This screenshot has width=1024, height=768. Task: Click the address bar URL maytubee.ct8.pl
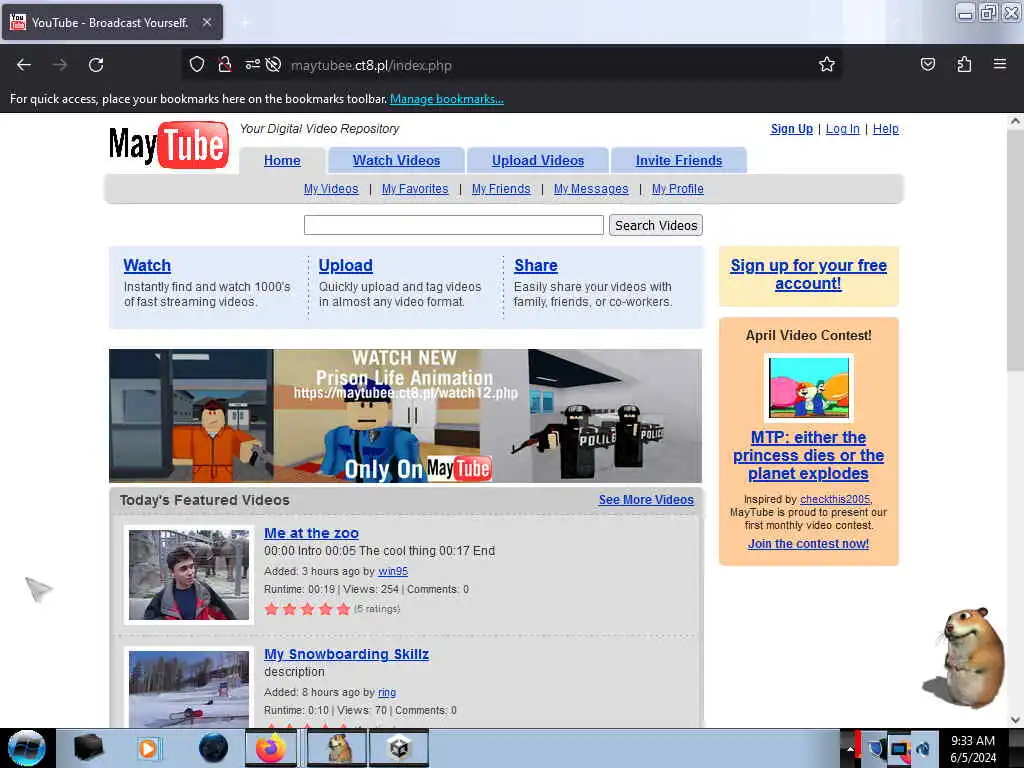[x=371, y=65]
